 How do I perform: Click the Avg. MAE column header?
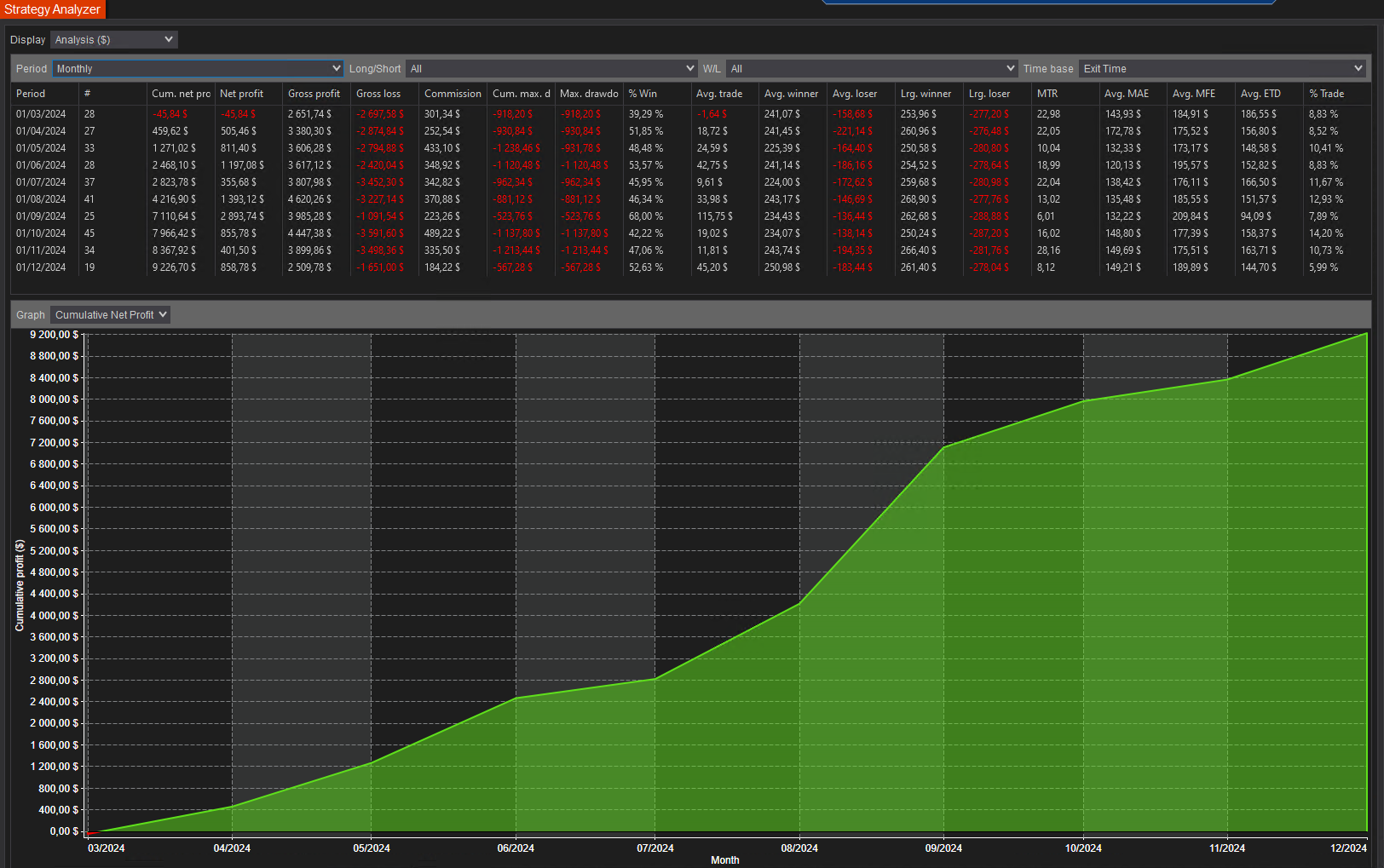coord(1133,94)
